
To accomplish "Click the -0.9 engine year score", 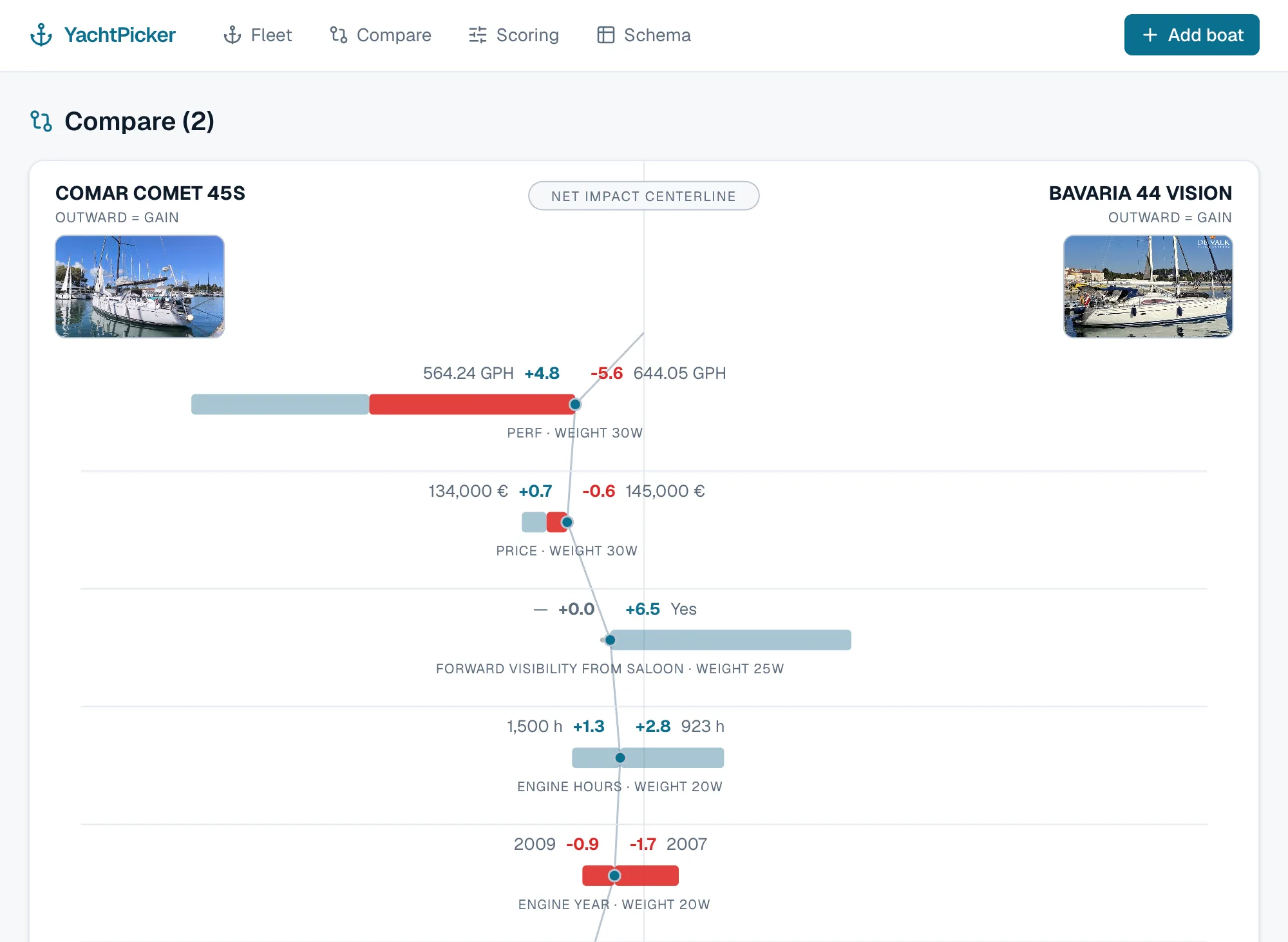I will 582,844.
